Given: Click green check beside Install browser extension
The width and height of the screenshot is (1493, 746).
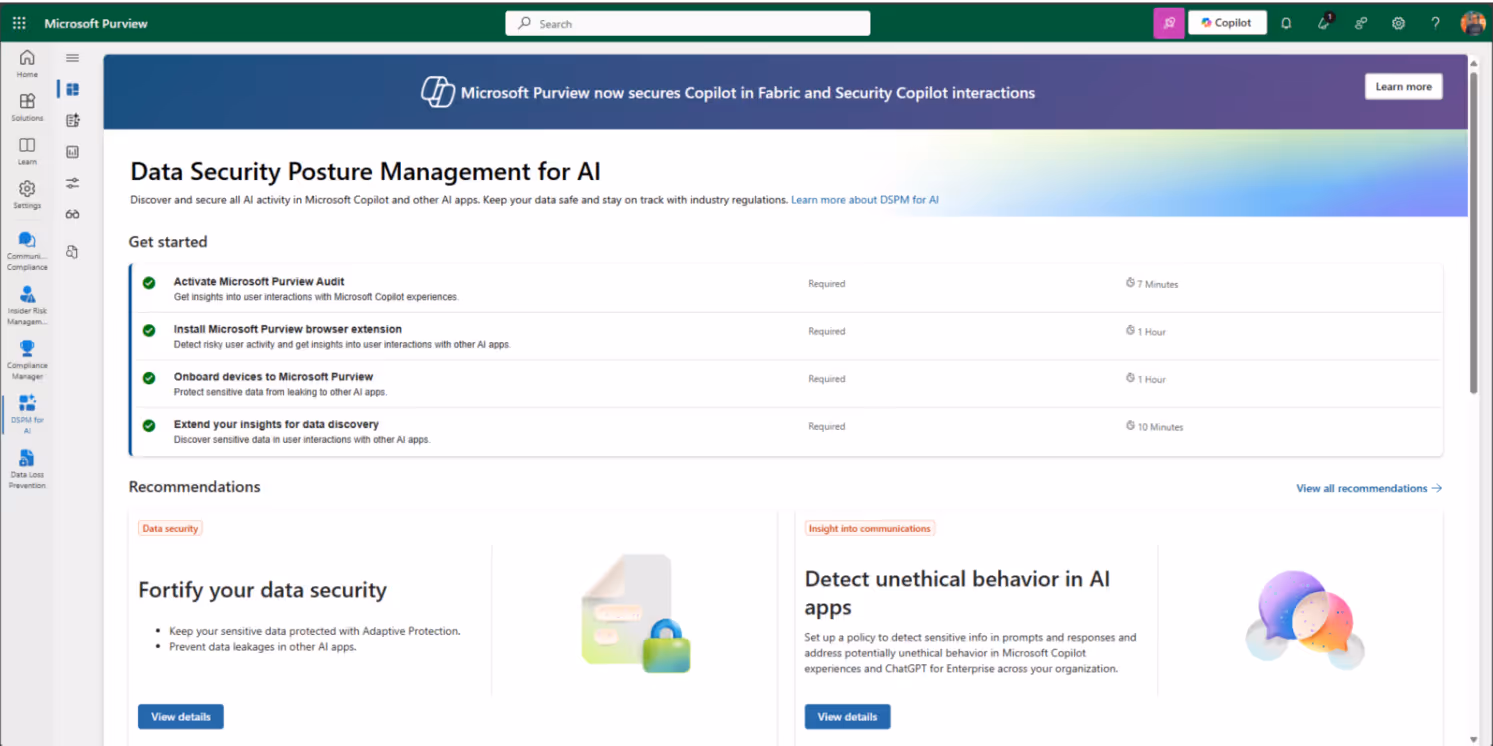Looking at the screenshot, I should coord(149,330).
